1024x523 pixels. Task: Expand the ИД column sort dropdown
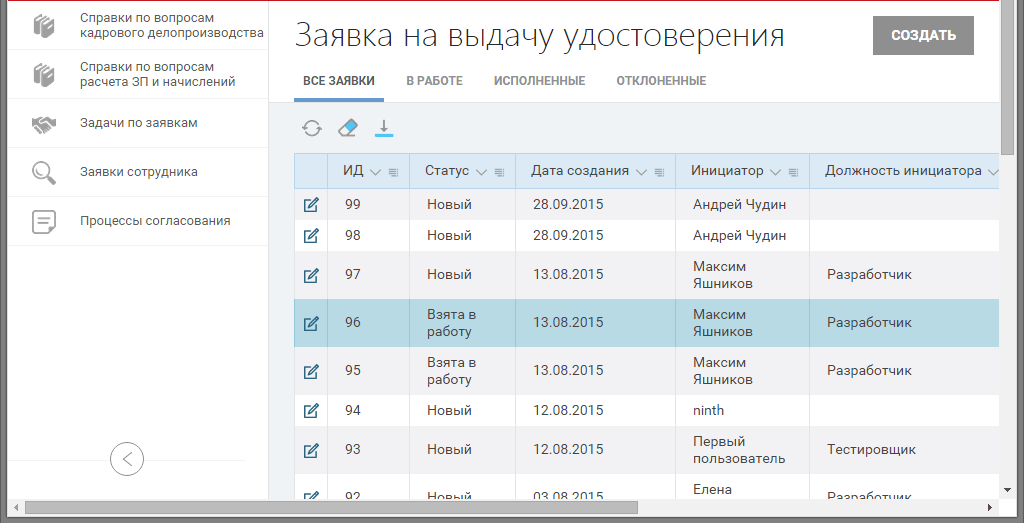click(x=376, y=172)
